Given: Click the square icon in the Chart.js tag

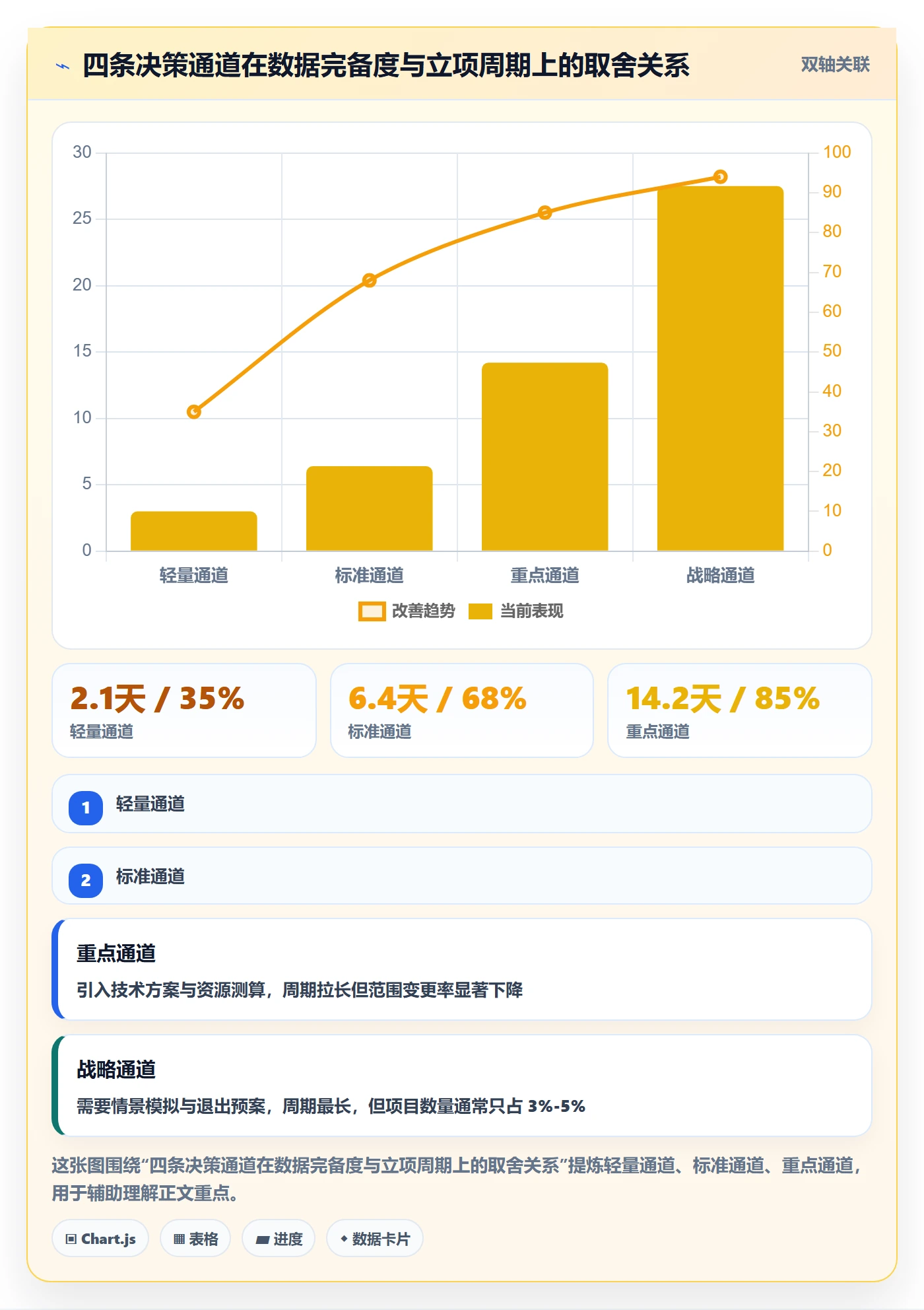Looking at the screenshot, I should tap(71, 1239).
